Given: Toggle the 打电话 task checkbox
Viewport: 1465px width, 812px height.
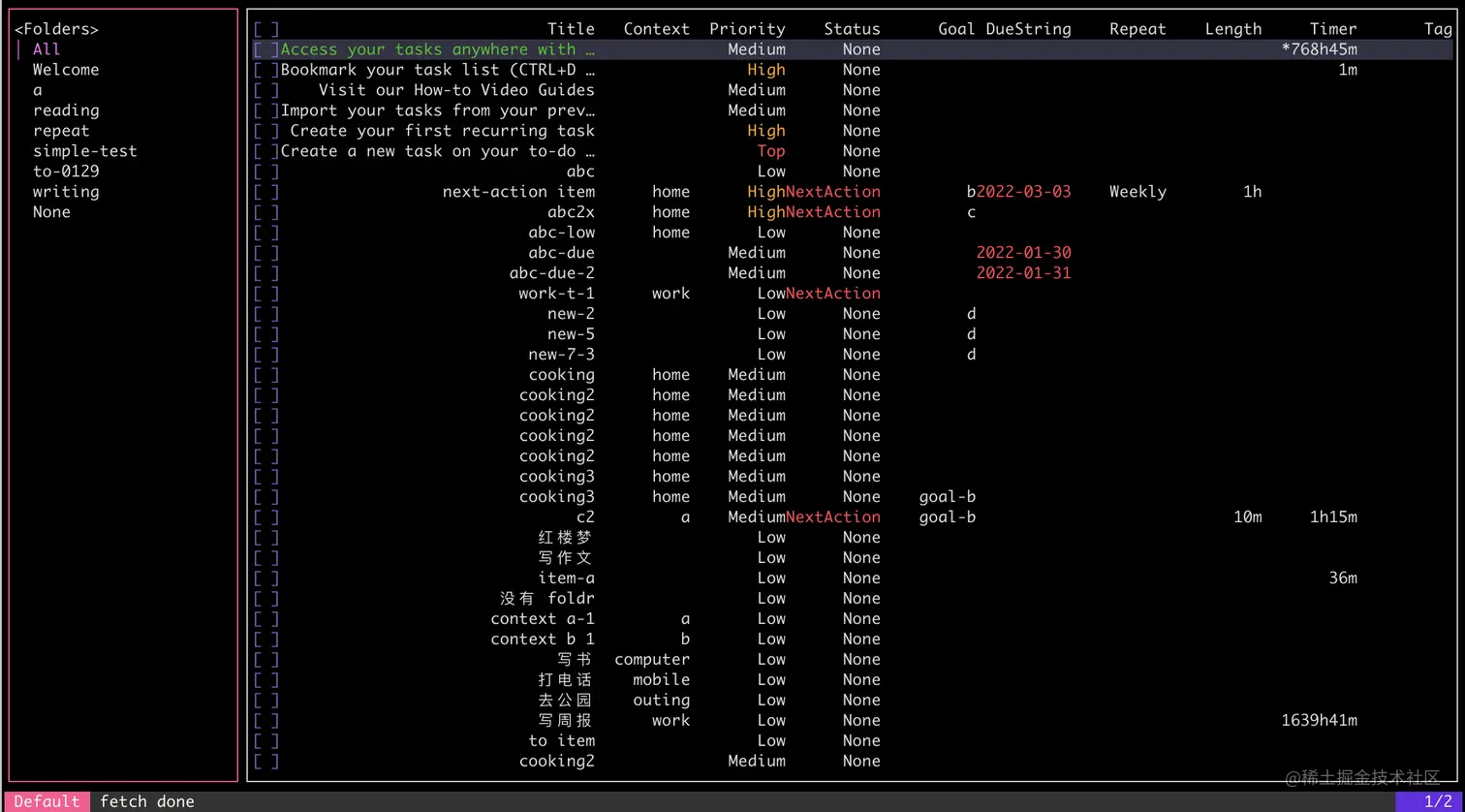Looking at the screenshot, I should tap(266, 680).
